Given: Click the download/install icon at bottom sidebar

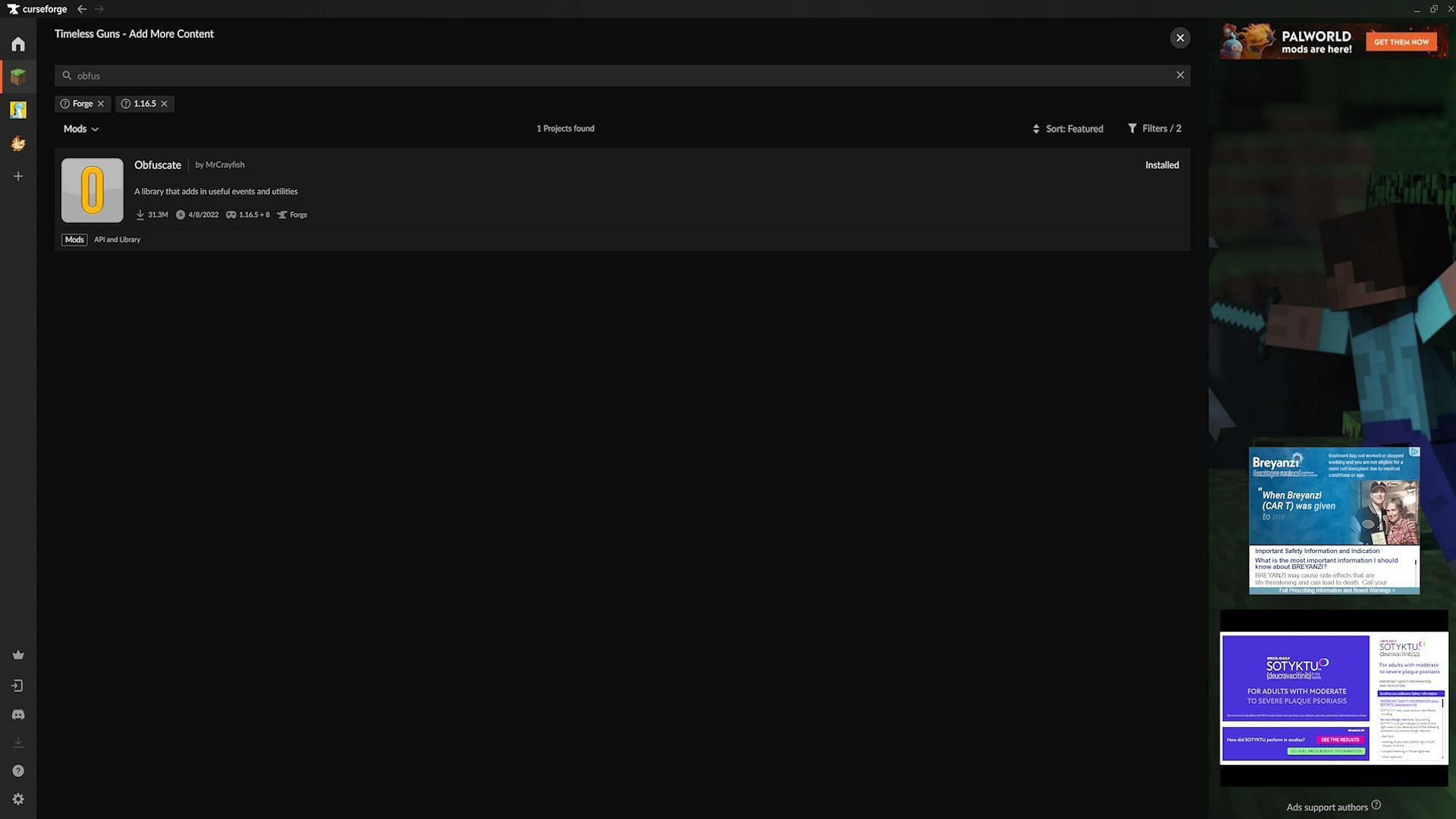Looking at the screenshot, I should 17,742.
